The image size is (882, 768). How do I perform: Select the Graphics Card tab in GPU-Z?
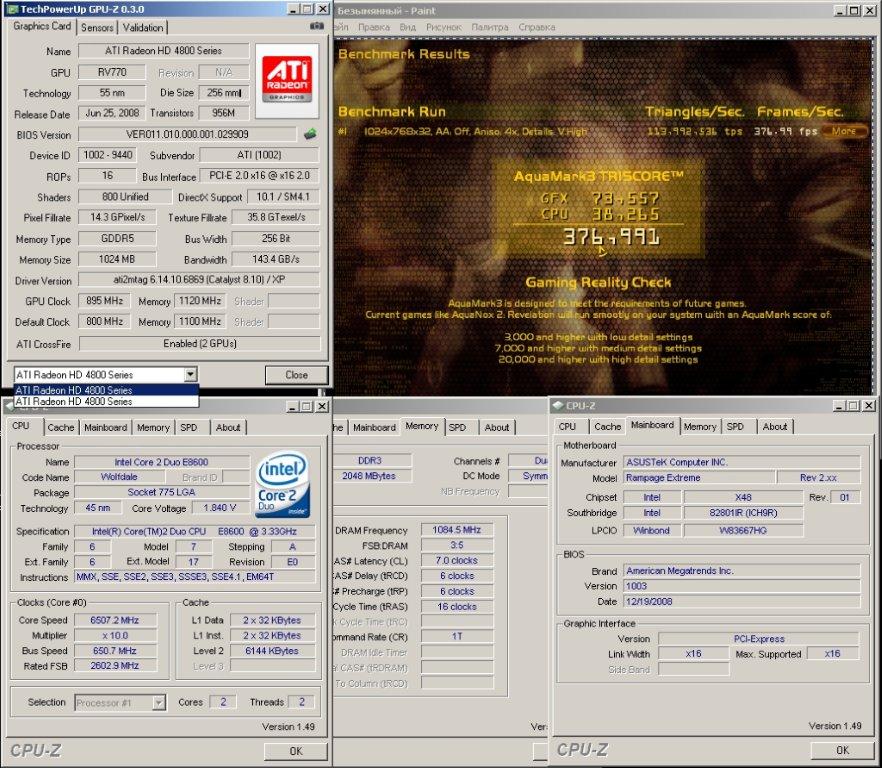coord(42,26)
